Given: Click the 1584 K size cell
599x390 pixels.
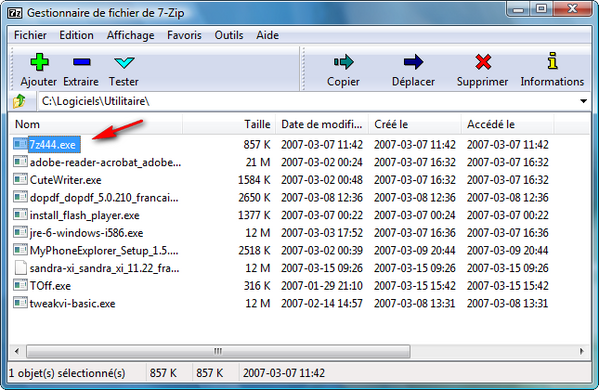Looking at the screenshot, I should (x=254, y=180).
